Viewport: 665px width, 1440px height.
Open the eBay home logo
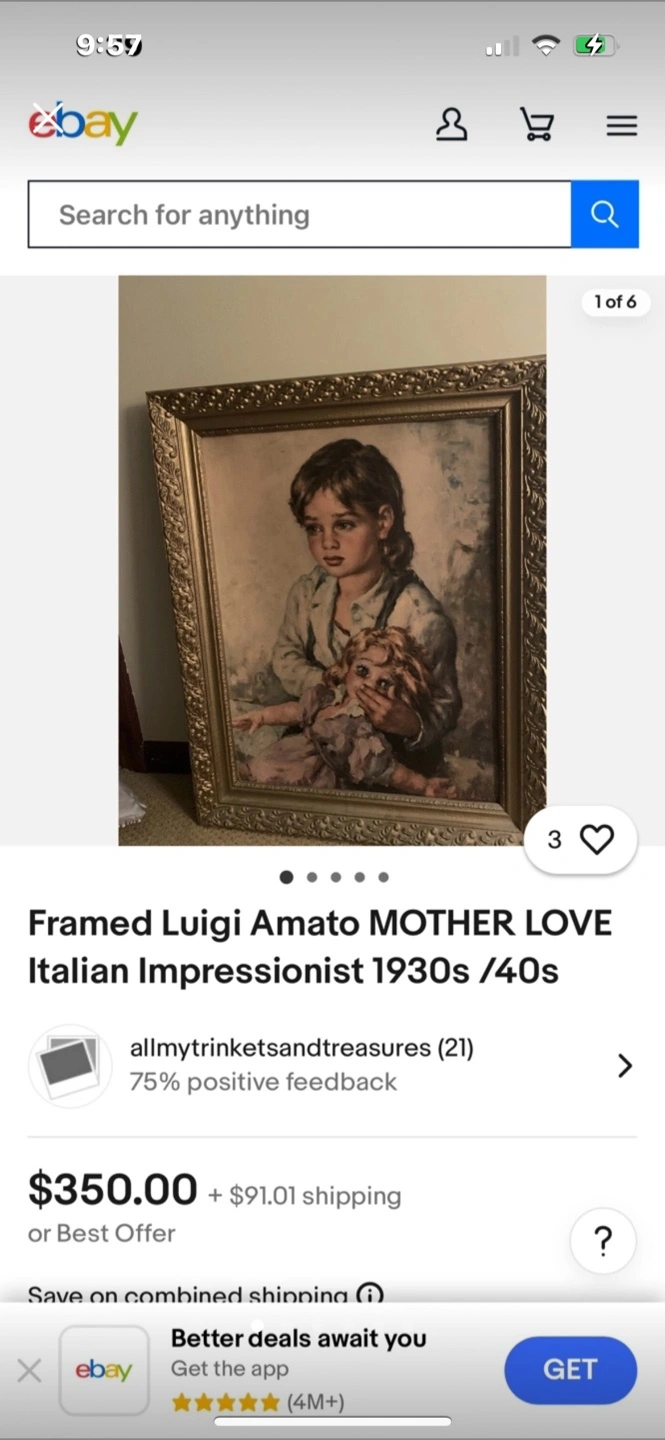[83, 124]
